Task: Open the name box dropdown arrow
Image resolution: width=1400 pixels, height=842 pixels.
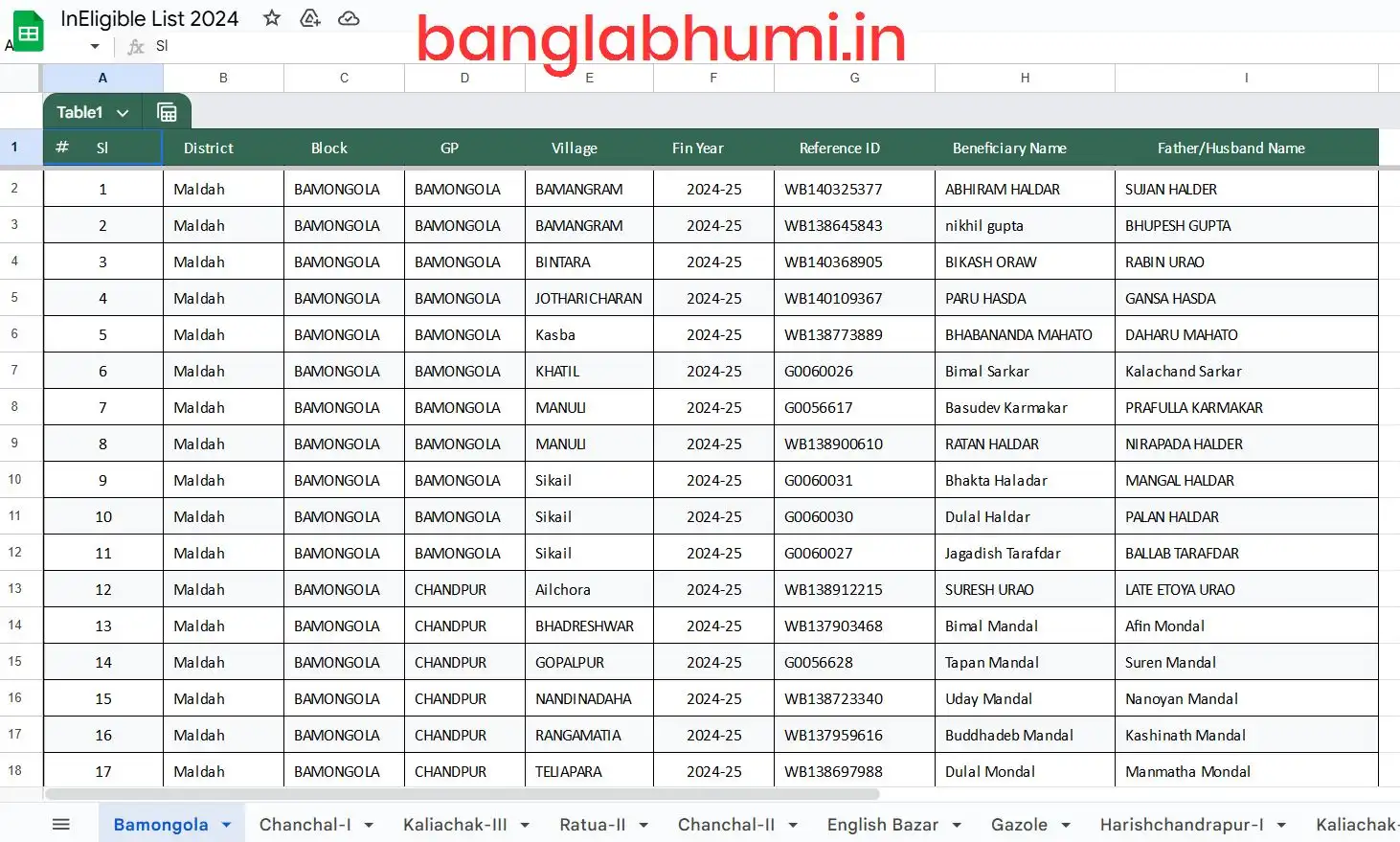Action: (95, 46)
